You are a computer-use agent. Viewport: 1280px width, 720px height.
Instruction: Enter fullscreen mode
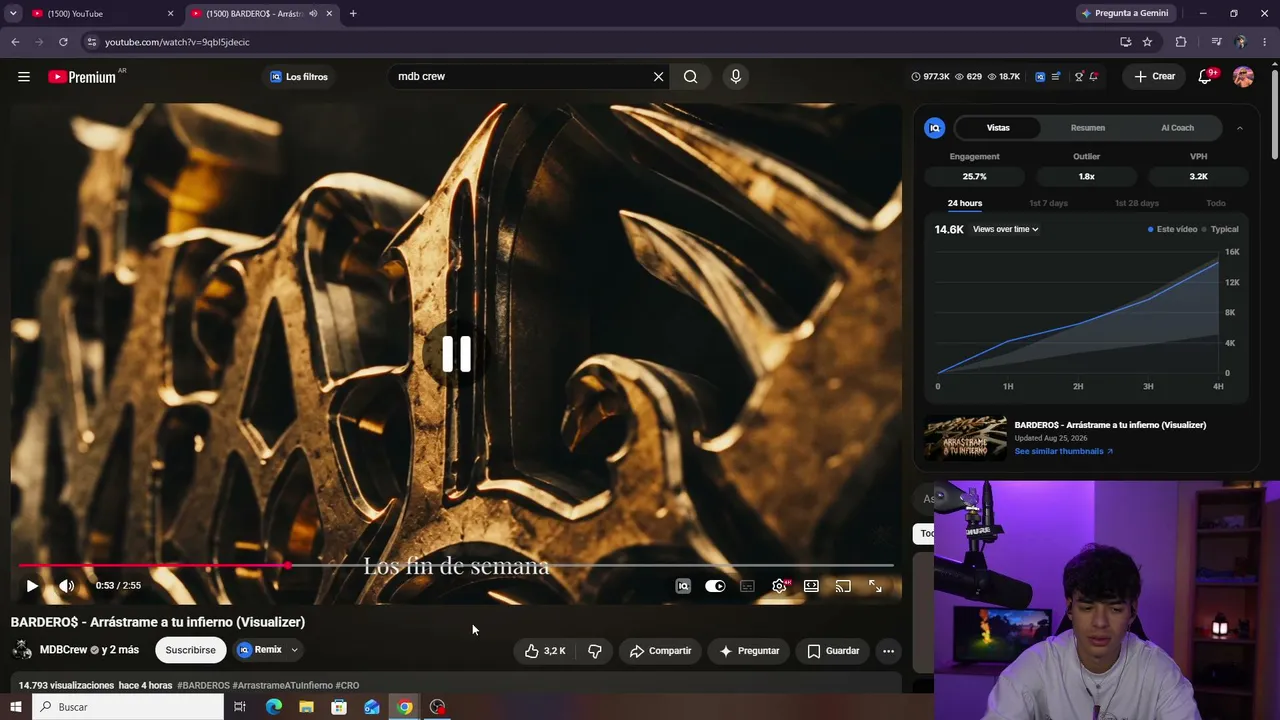(875, 586)
